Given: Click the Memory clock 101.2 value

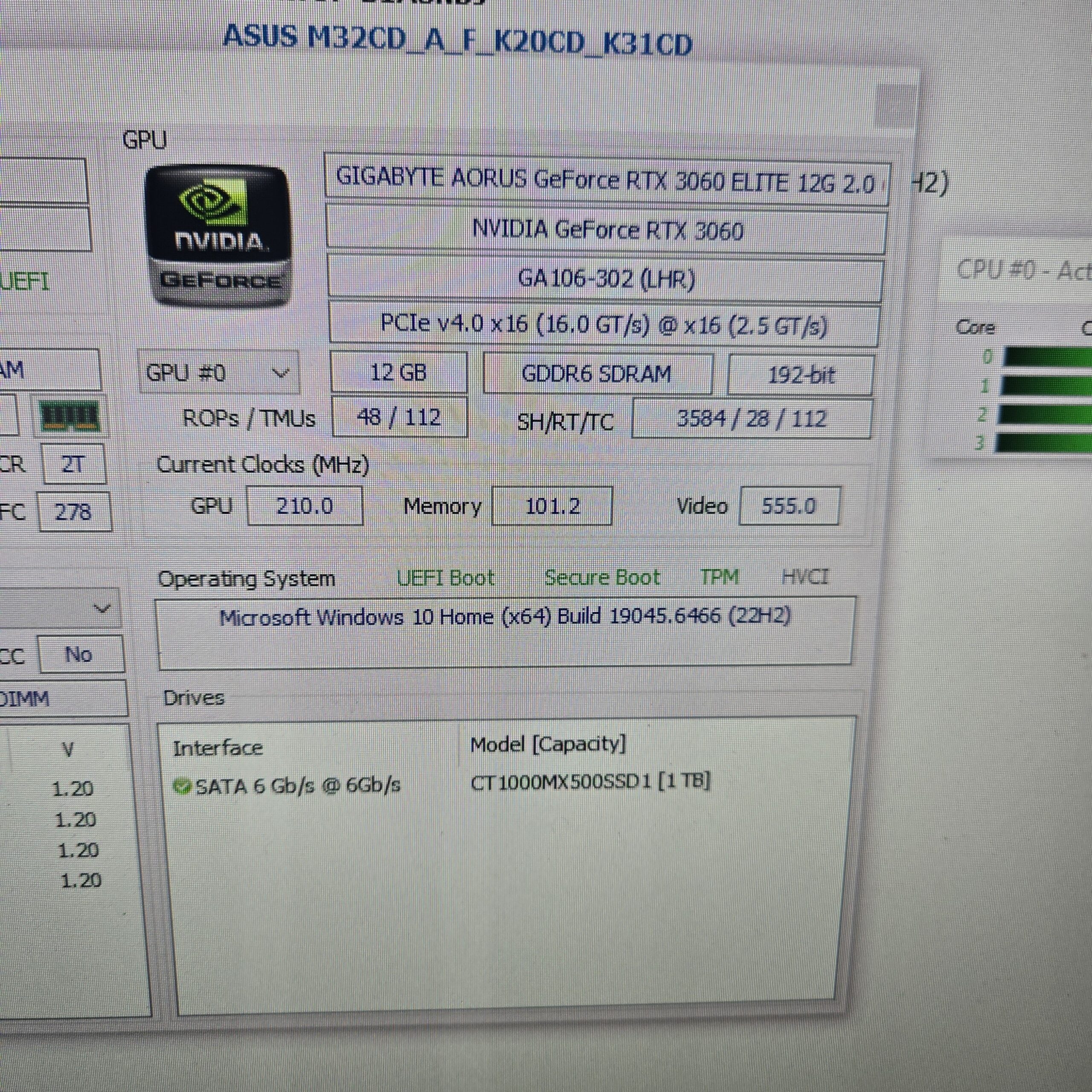Looking at the screenshot, I should [552, 506].
